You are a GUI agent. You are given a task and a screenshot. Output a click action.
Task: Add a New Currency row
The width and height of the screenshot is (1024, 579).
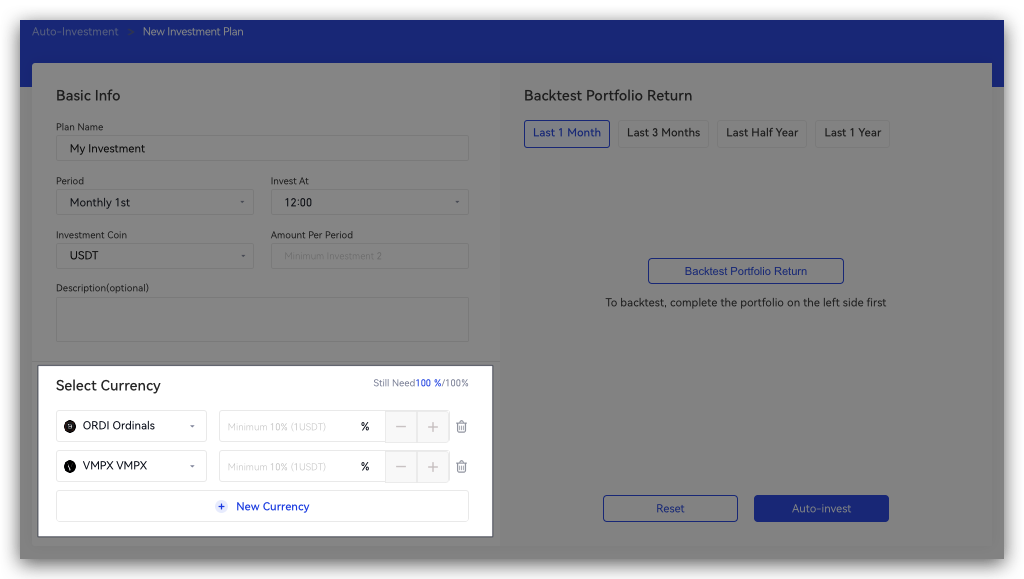pos(262,506)
